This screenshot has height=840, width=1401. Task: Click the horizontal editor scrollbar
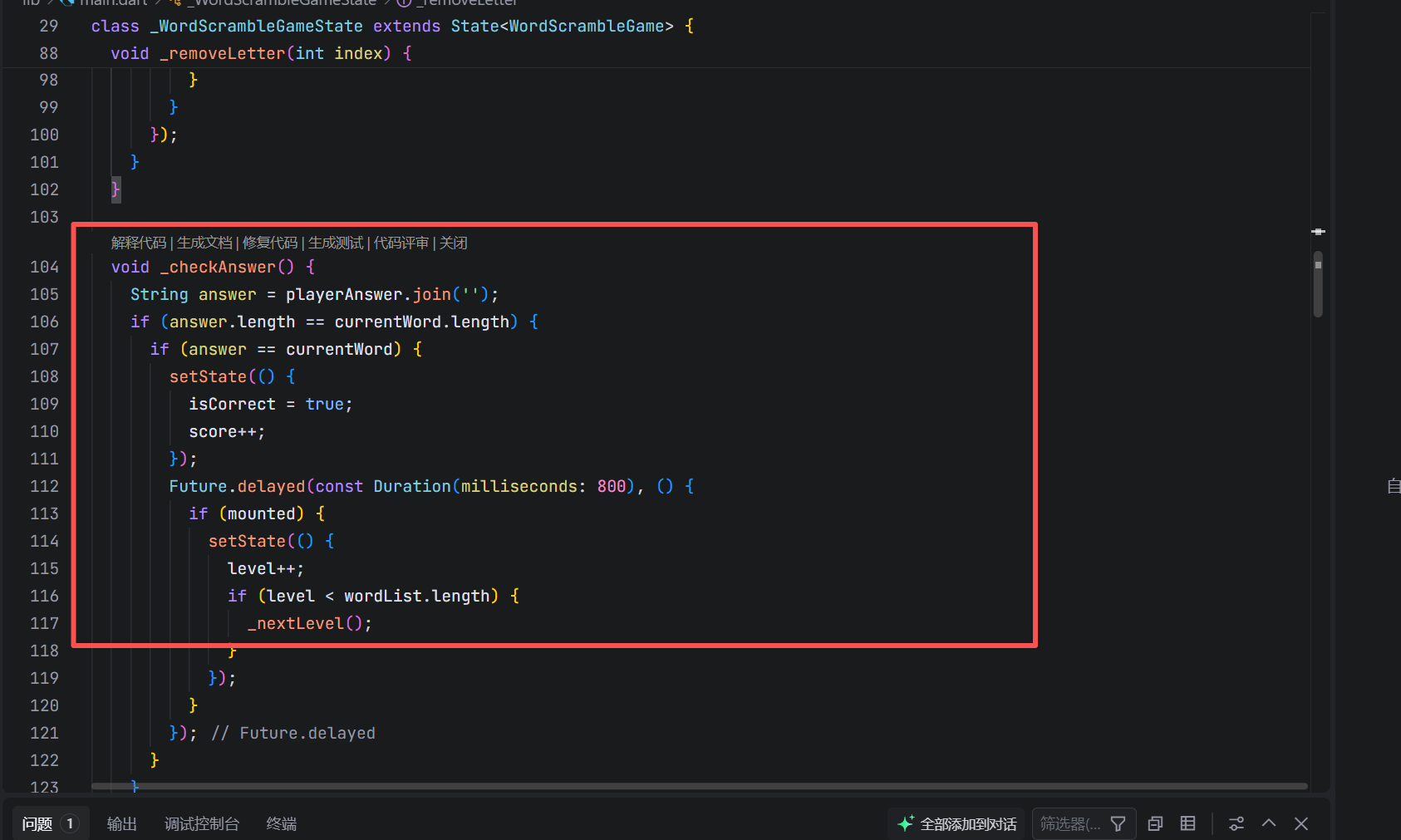700,785
